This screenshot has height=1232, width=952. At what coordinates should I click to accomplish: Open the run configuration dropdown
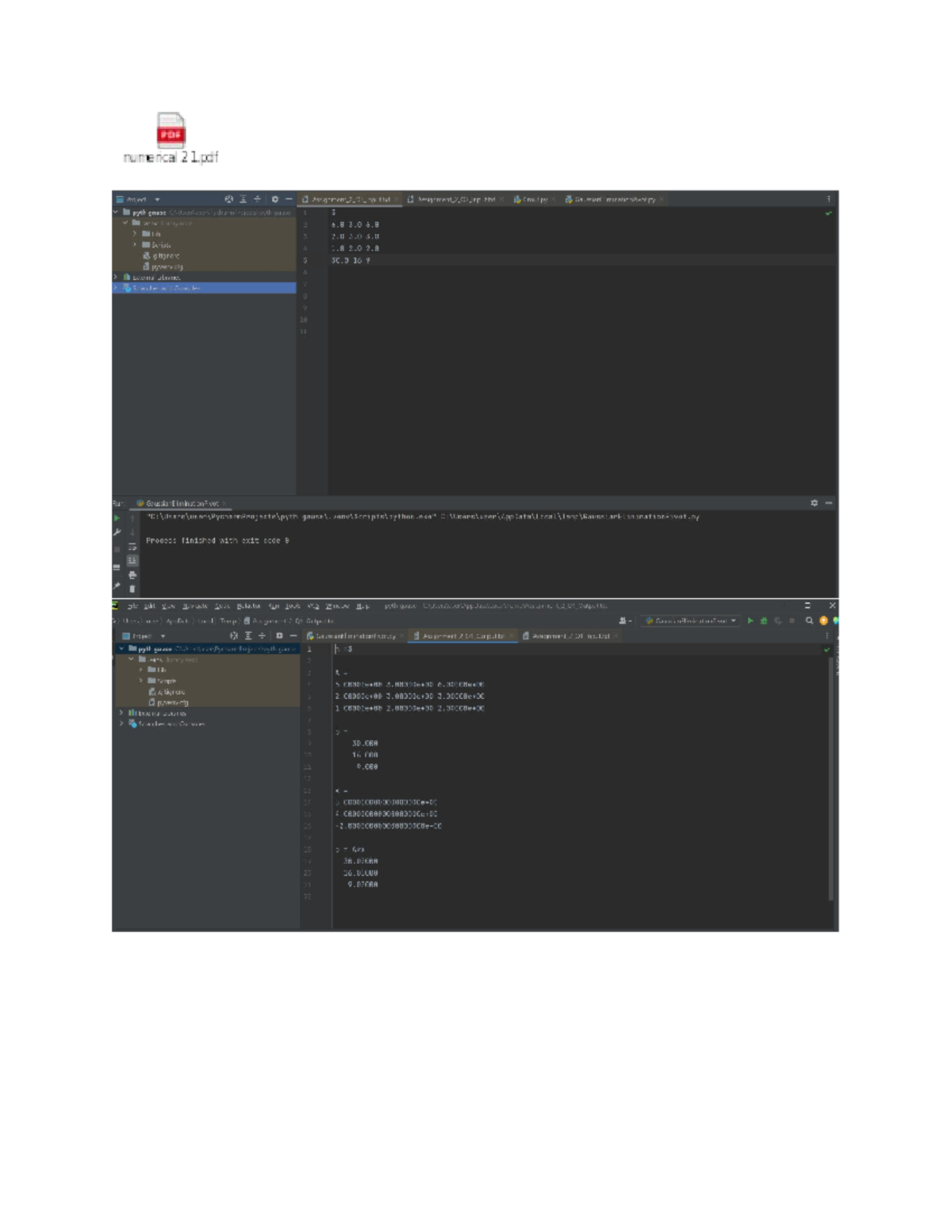(691, 620)
